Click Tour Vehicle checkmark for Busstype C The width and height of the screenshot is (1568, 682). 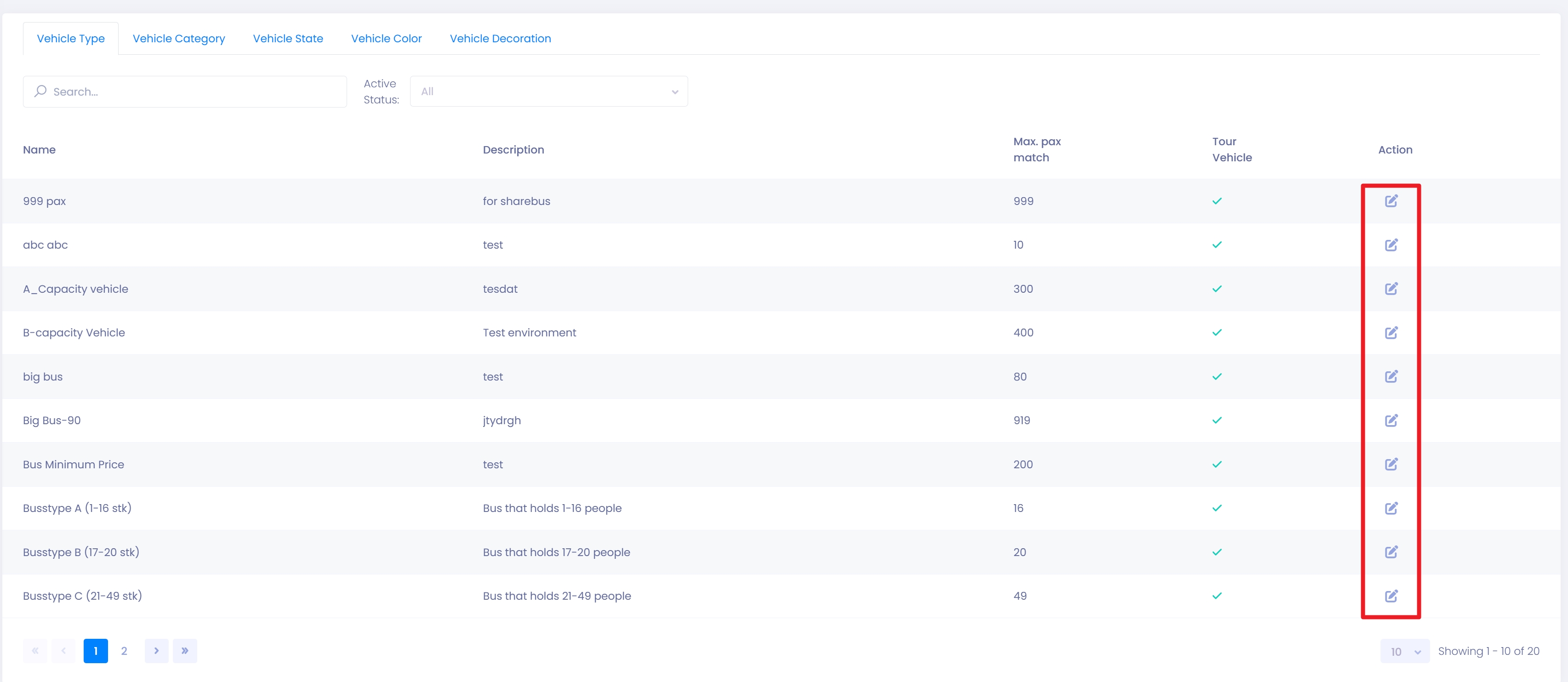point(1217,596)
